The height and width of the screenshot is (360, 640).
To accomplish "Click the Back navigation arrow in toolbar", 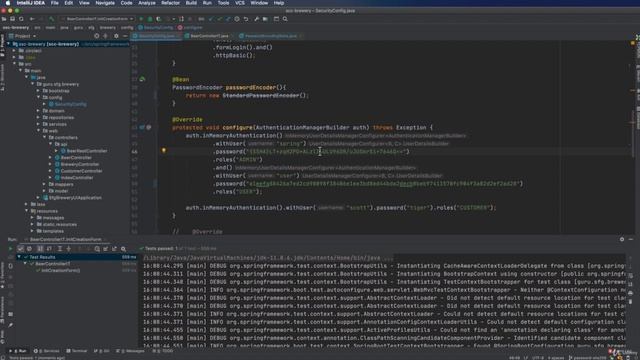I will [32, 19].
